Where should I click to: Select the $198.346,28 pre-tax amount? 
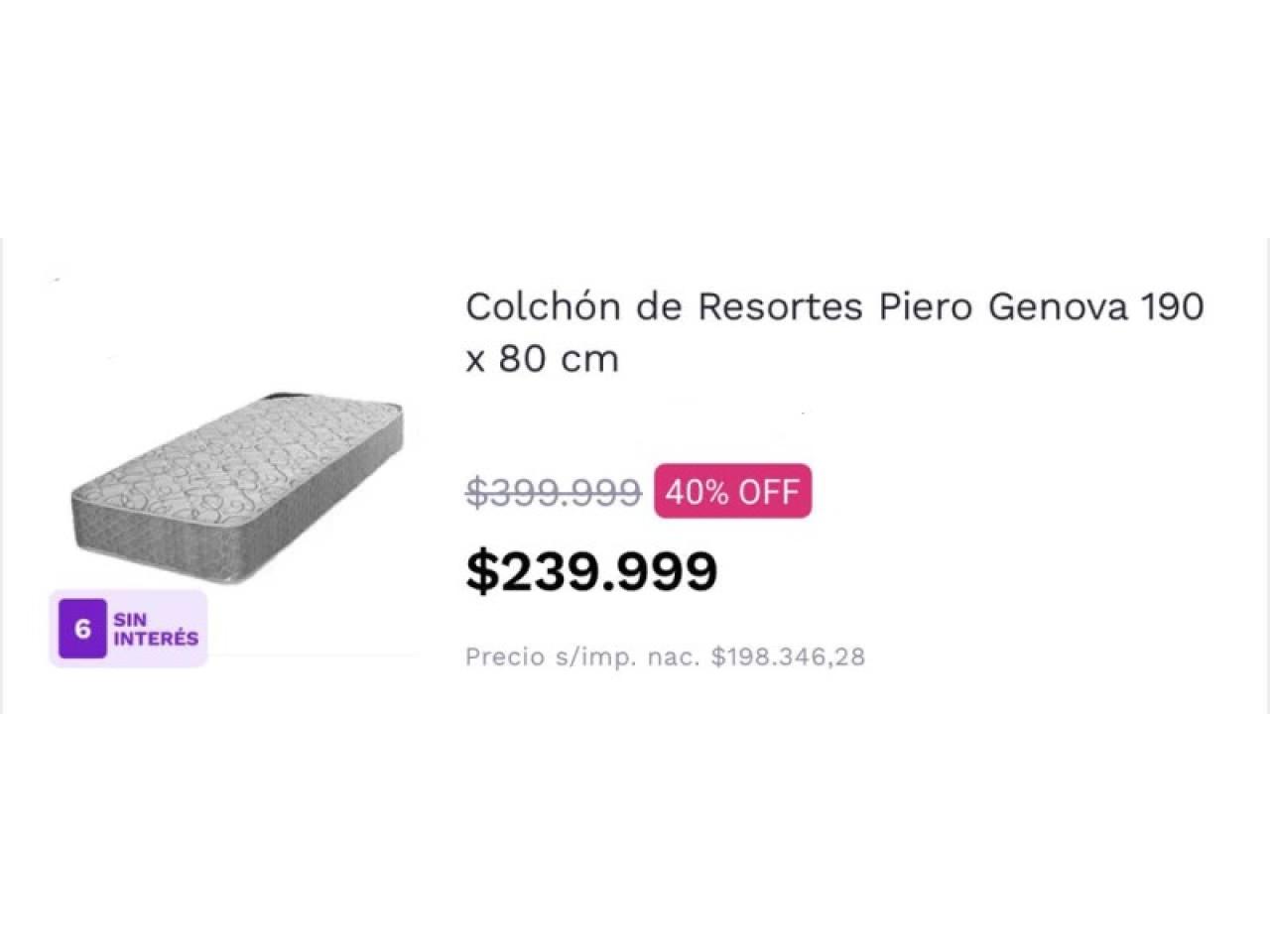(788, 656)
